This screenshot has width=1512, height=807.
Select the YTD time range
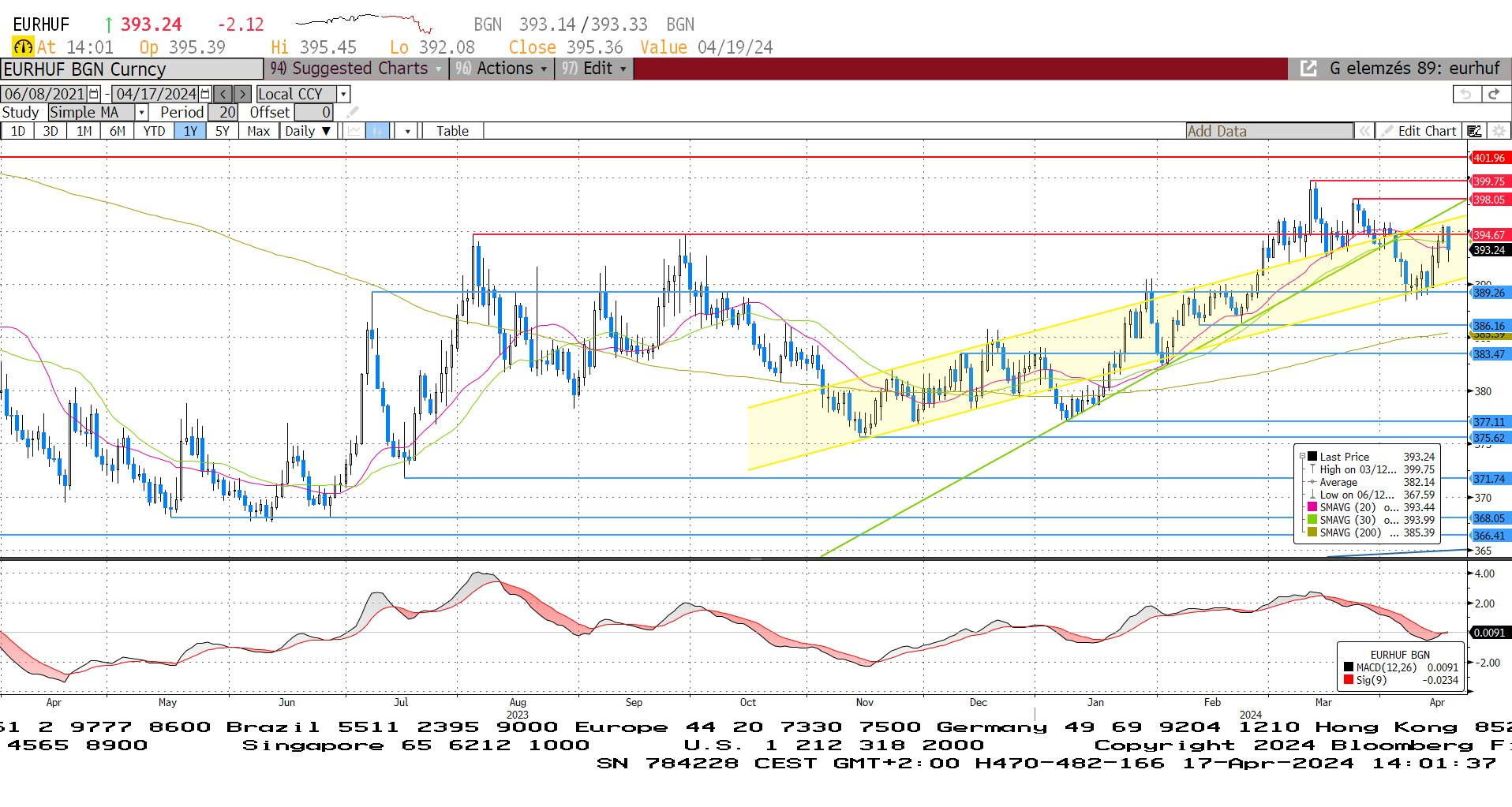pos(154,131)
